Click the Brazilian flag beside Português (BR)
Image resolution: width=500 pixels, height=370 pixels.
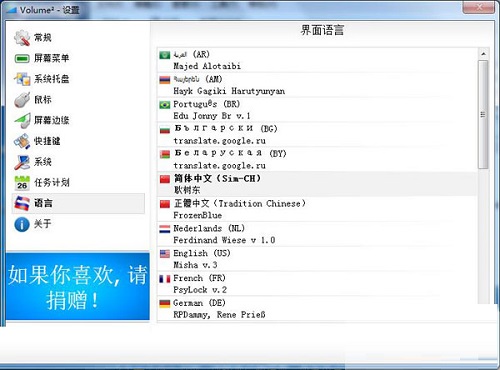(x=165, y=105)
